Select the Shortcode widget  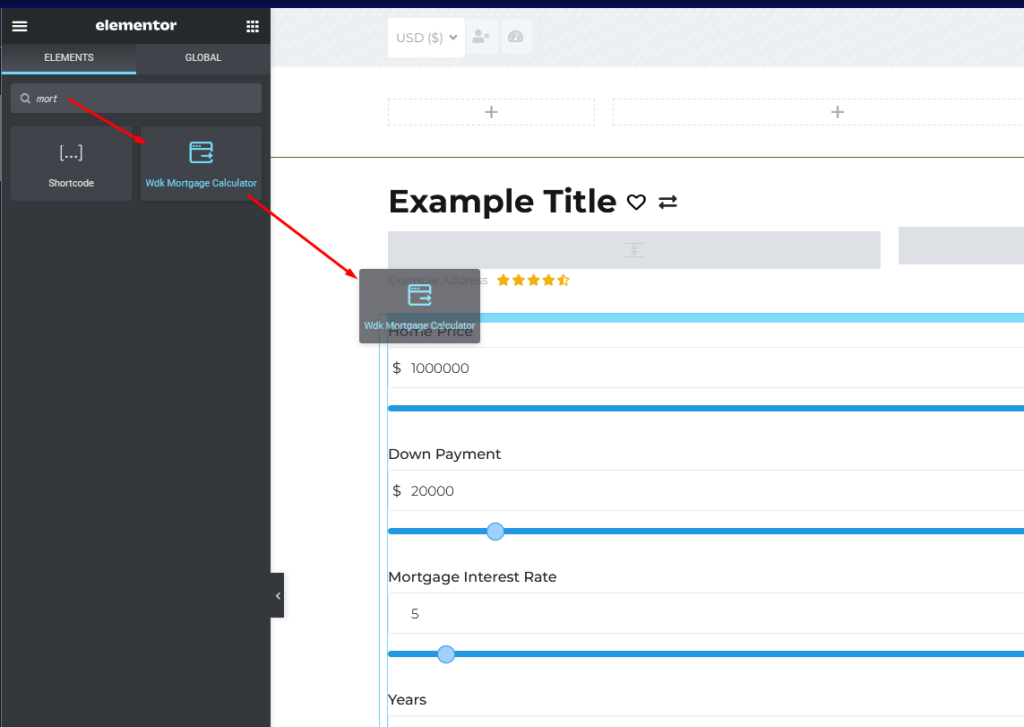(x=71, y=163)
